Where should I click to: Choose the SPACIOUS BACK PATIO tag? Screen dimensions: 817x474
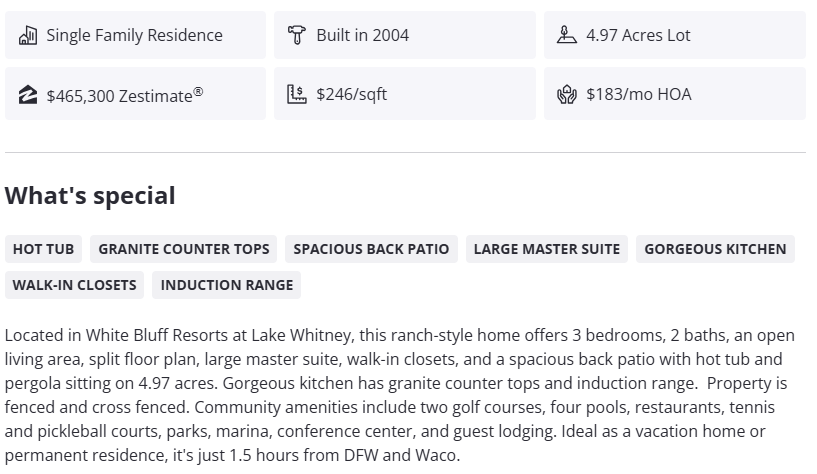pos(371,249)
